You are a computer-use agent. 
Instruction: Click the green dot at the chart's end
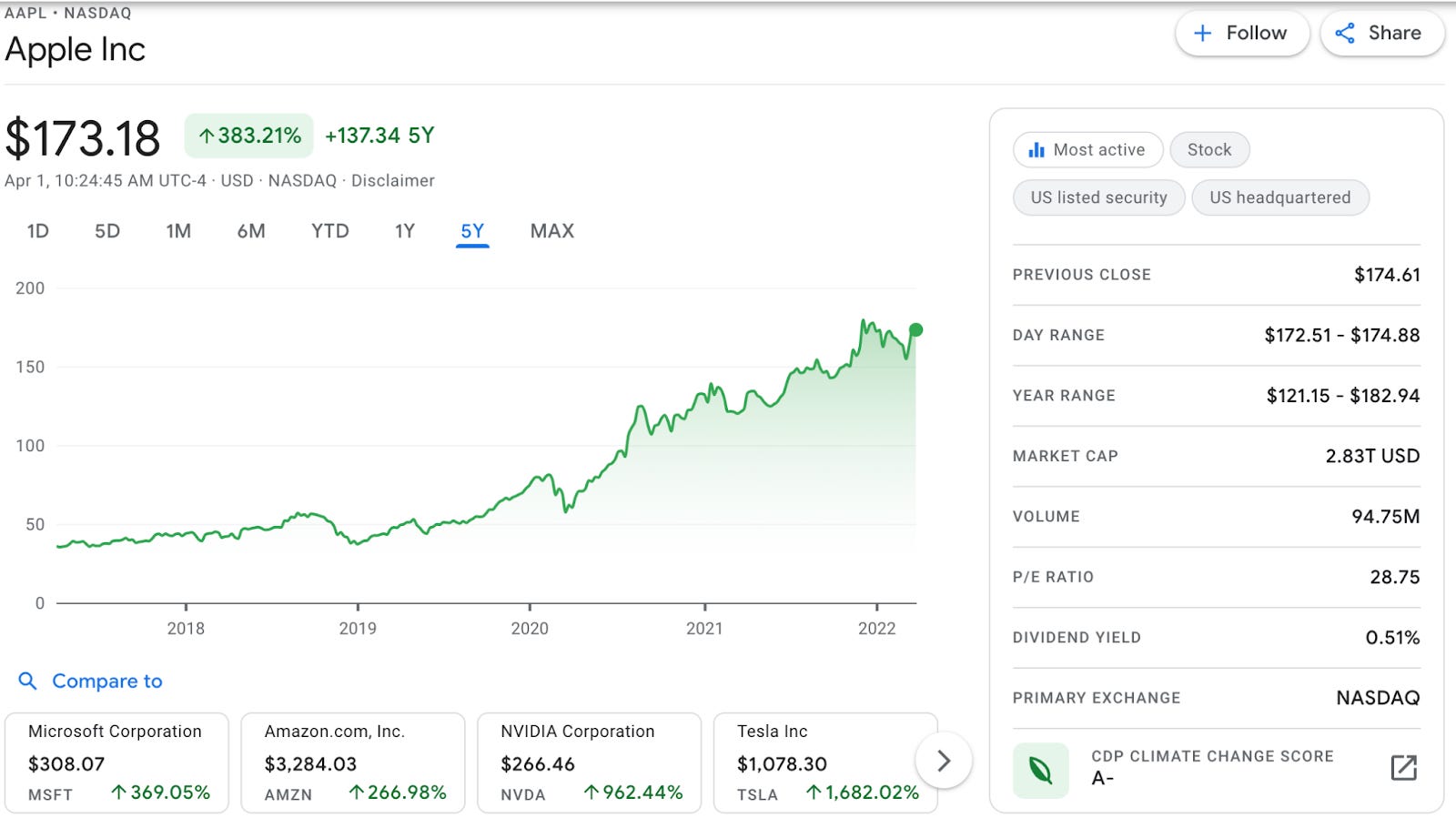(915, 330)
